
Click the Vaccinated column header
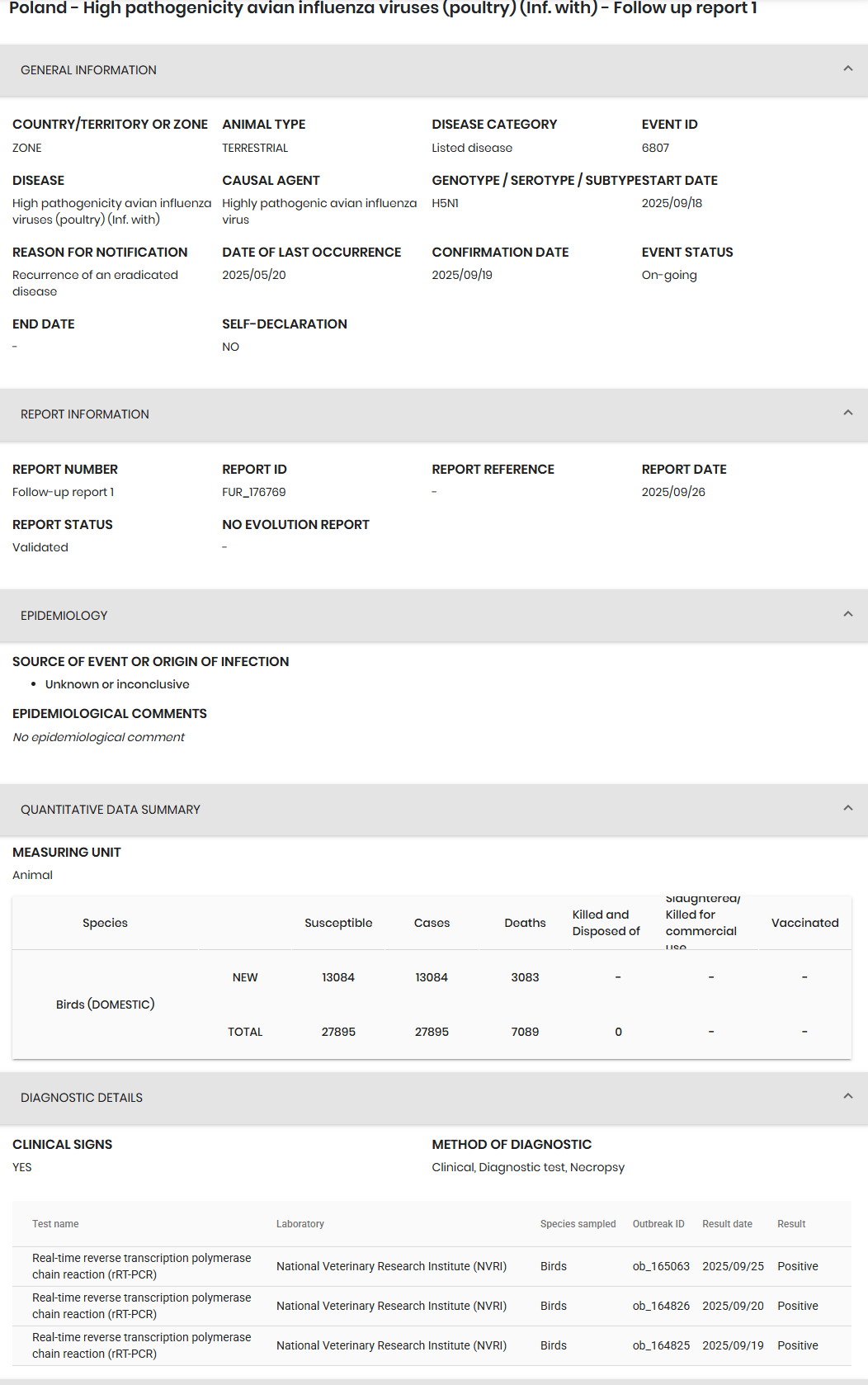coord(804,923)
